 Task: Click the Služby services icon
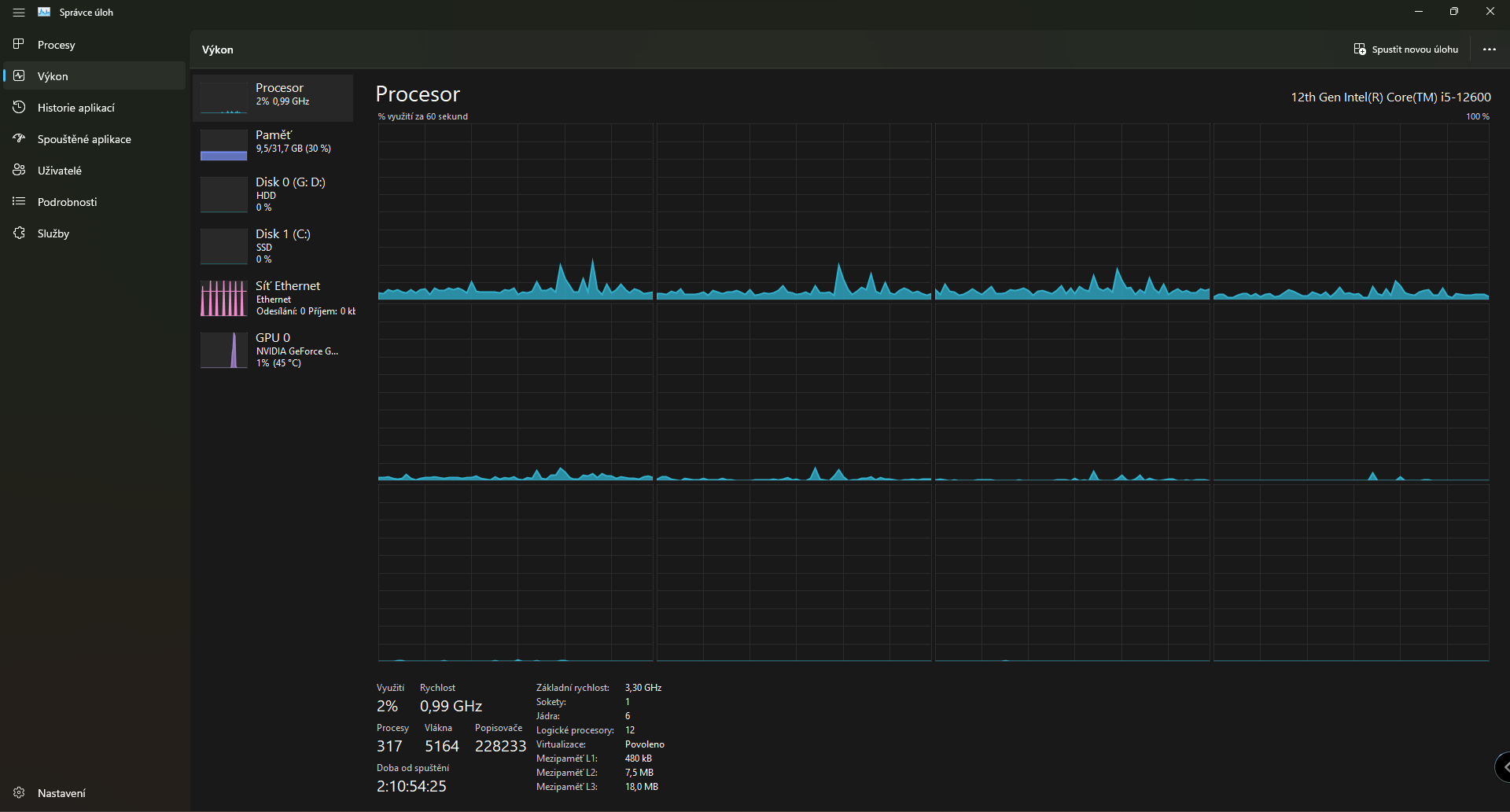[x=19, y=233]
